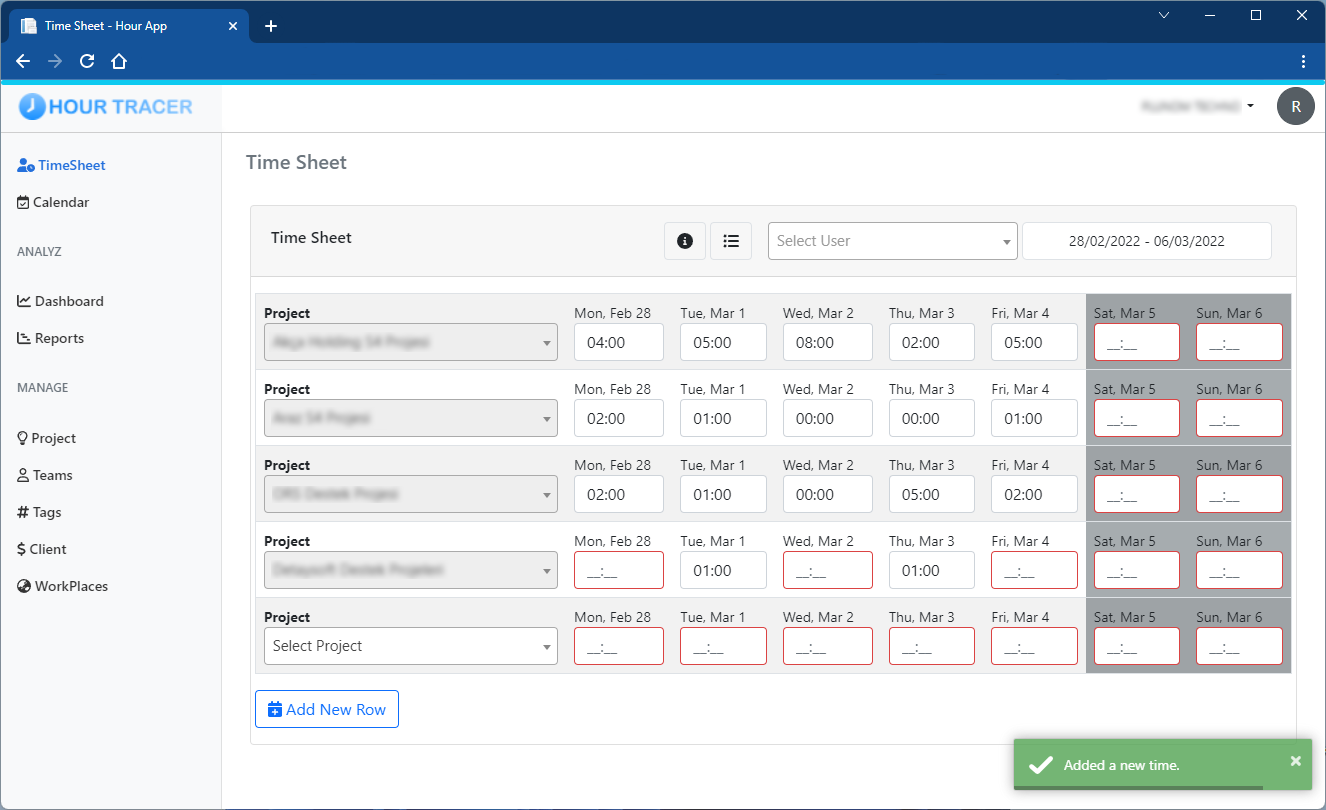Viewport: 1326px width, 810px height.
Task: Click first row Saturday Mar 5 field
Action: pos(1137,342)
